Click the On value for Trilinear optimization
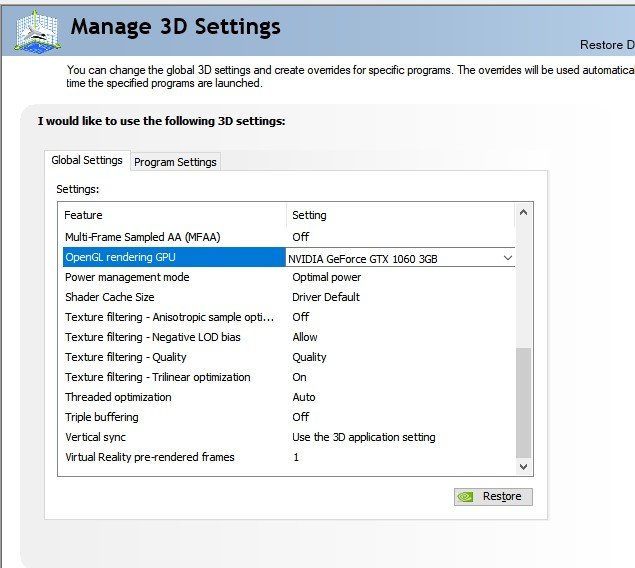 (299, 377)
